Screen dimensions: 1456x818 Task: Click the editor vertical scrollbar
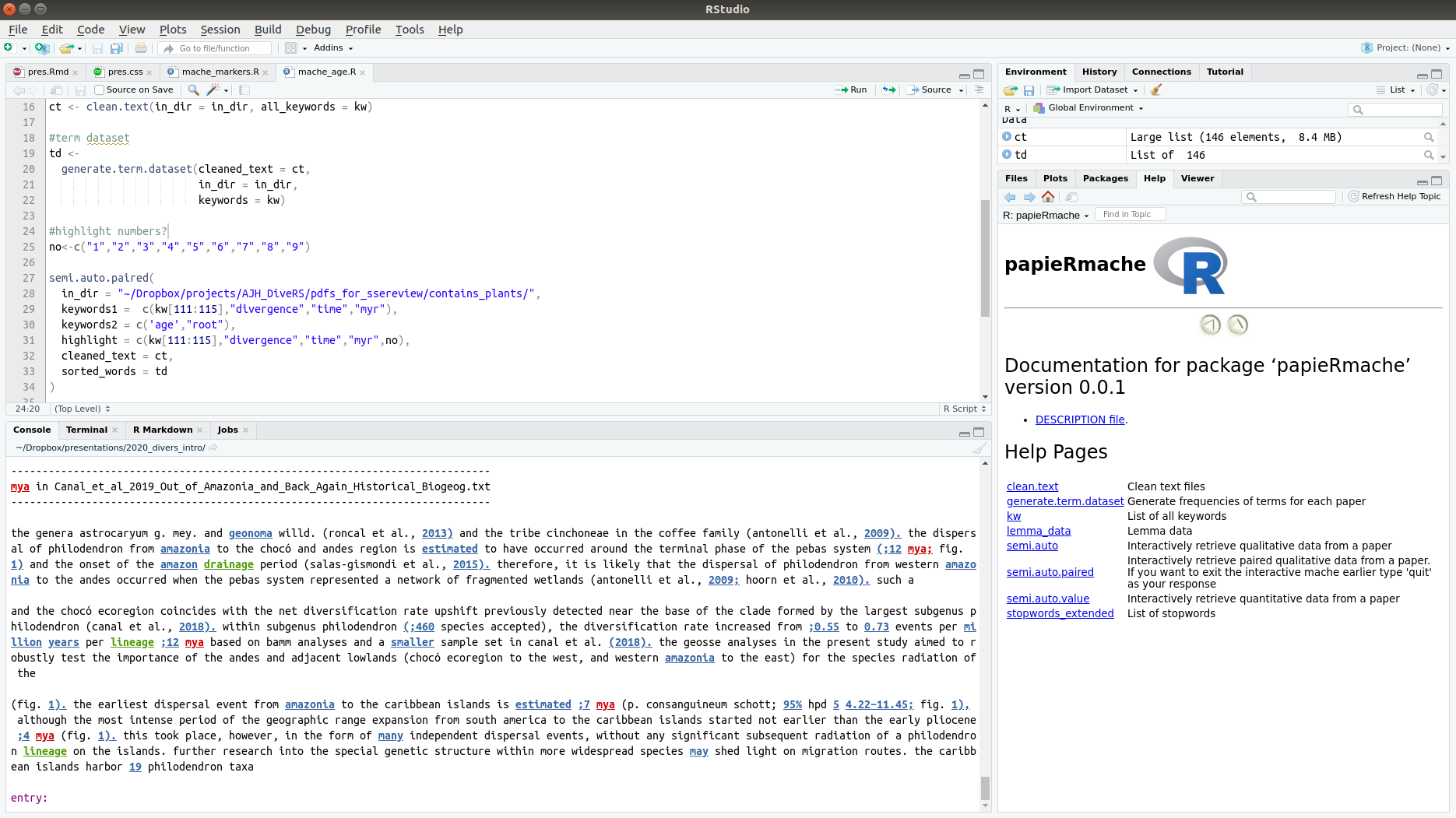[x=985, y=258]
